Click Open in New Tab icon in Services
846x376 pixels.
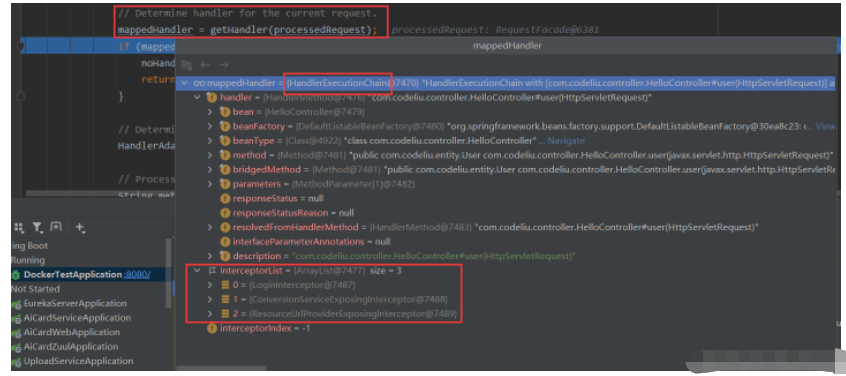click(57, 228)
